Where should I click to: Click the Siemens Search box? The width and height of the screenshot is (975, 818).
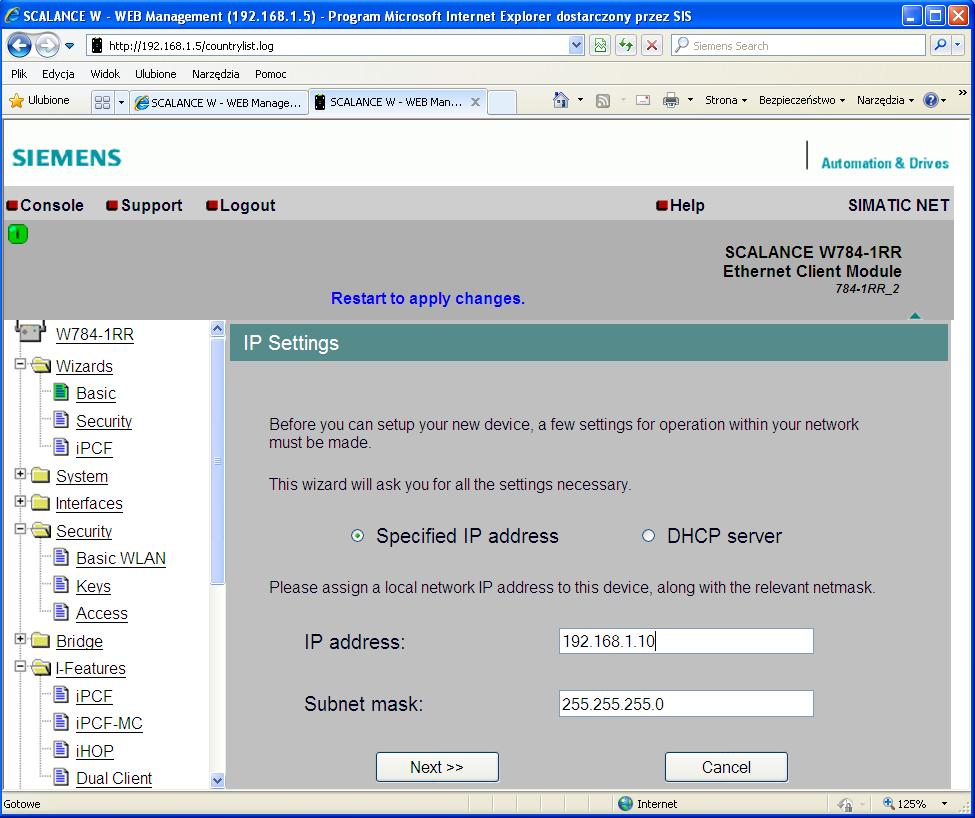point(798,45)
